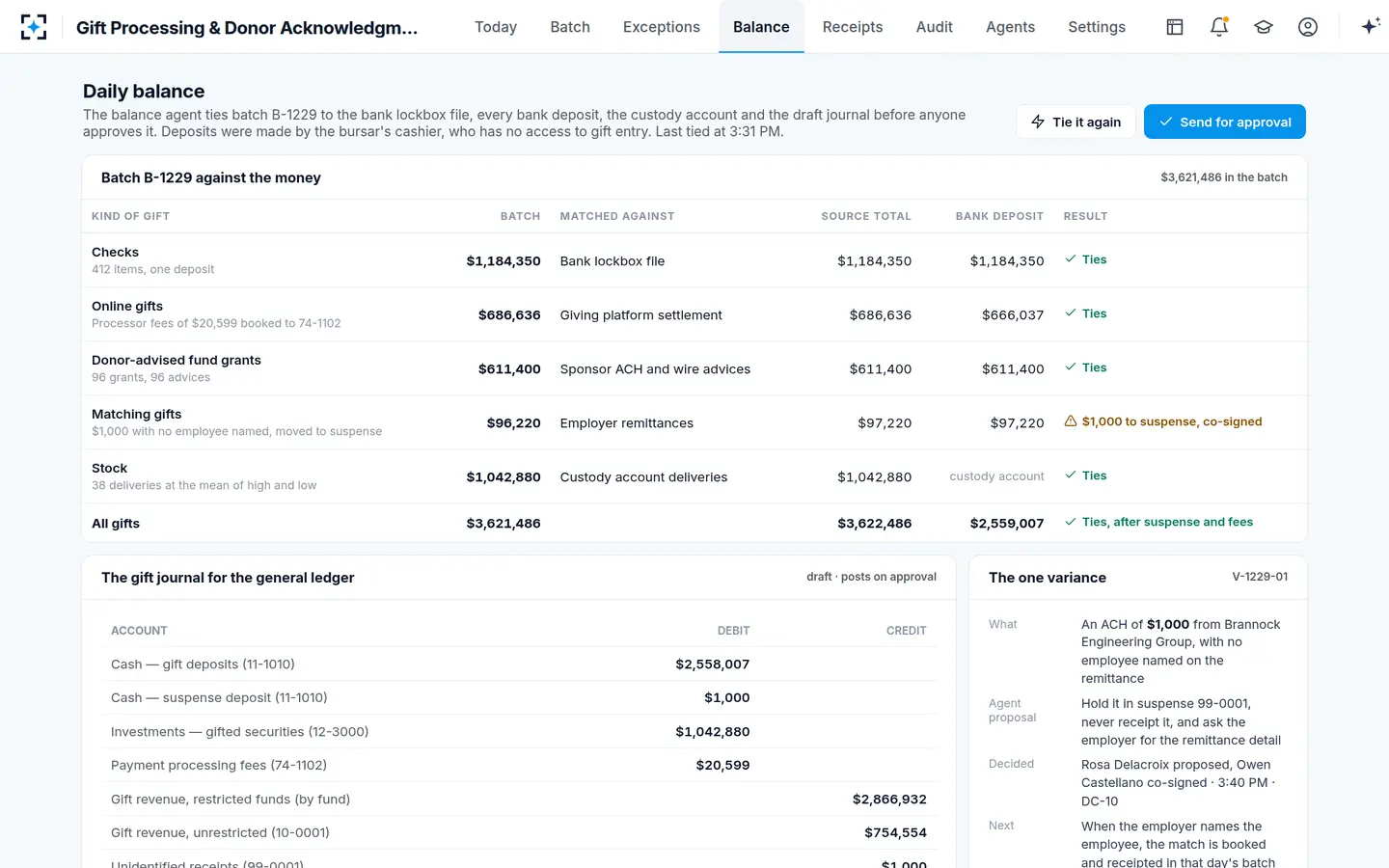Open the Batch tab
Image resolution: width=1389 pixels, height=868 pixels.
(x=570, y=27)
